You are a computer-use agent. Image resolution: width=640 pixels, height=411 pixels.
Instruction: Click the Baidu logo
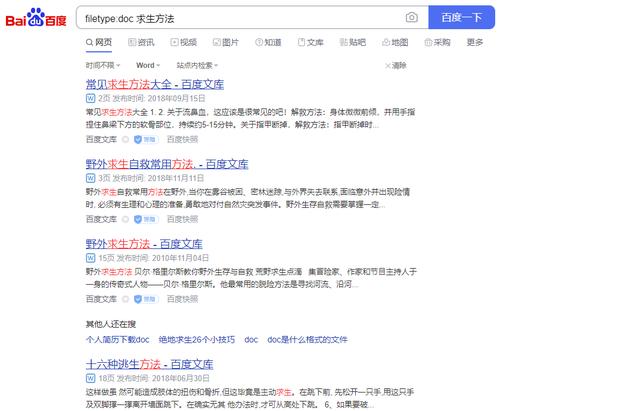36,18
